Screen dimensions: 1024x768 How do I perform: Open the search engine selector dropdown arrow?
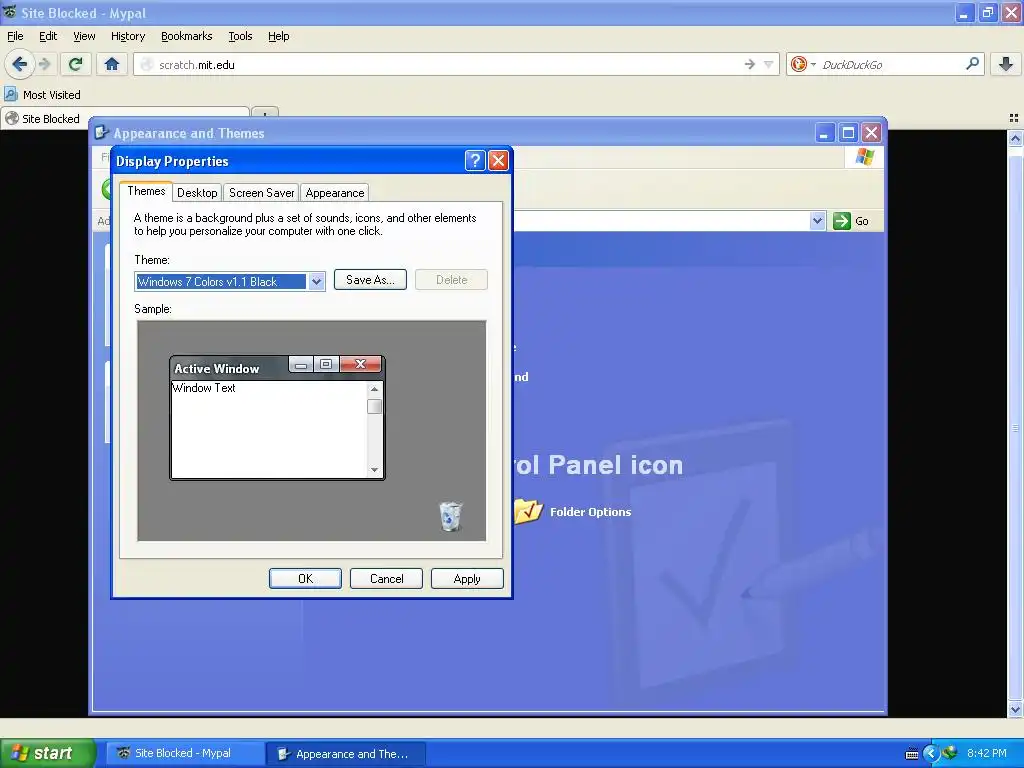[x=813, y=64]
